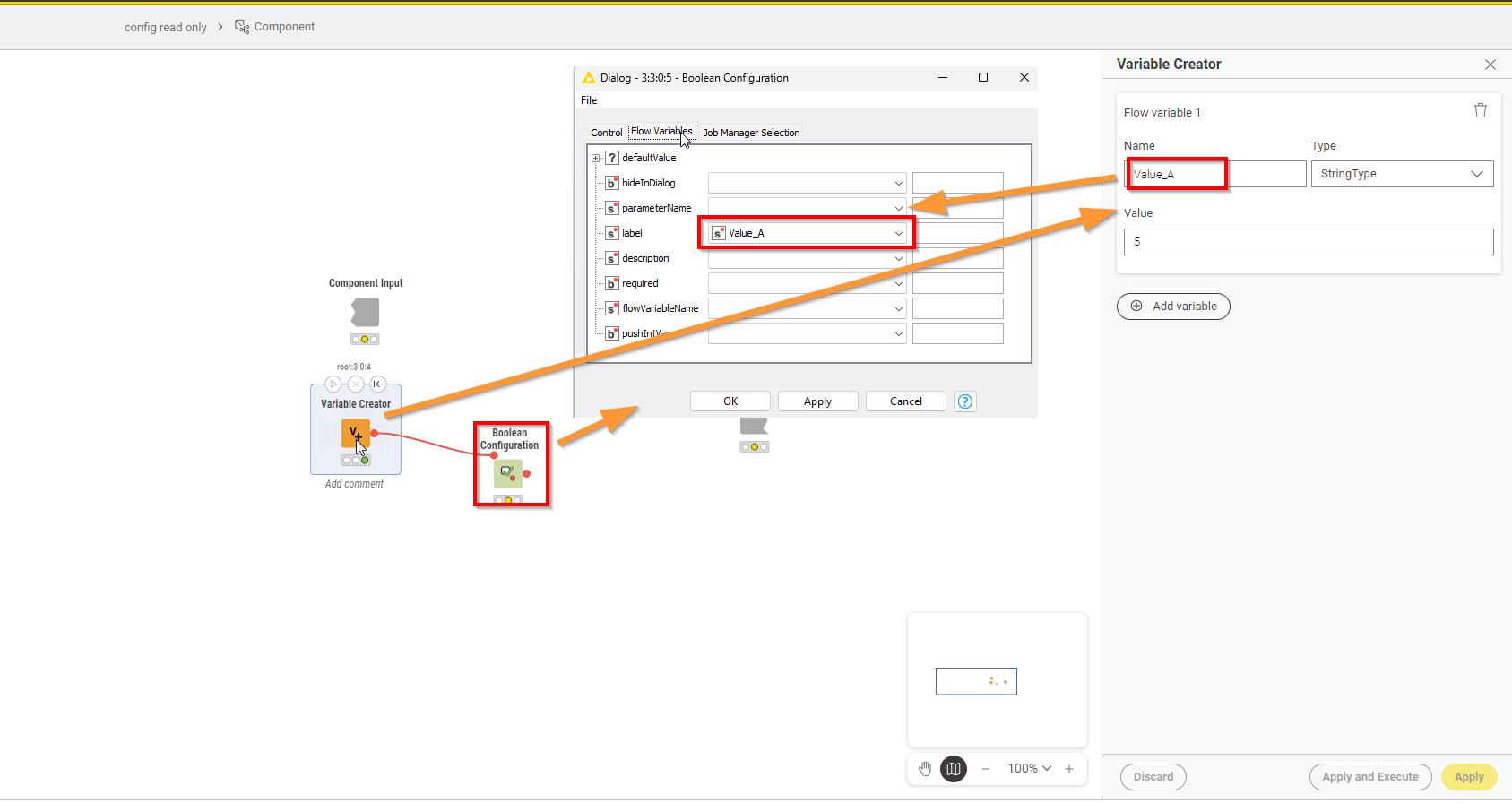Open the 100% zoom level dropdown
The height and width of the screenshot is (803, 1512).
[x=1029, y=769]
